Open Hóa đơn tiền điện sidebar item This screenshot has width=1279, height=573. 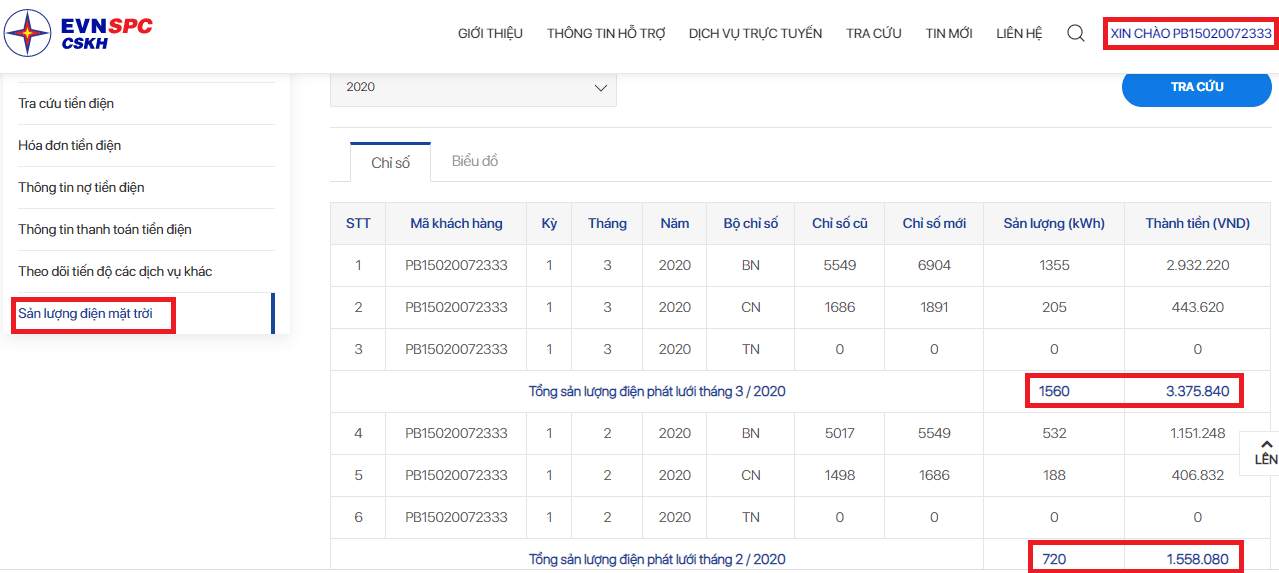[x=70, y=146]
